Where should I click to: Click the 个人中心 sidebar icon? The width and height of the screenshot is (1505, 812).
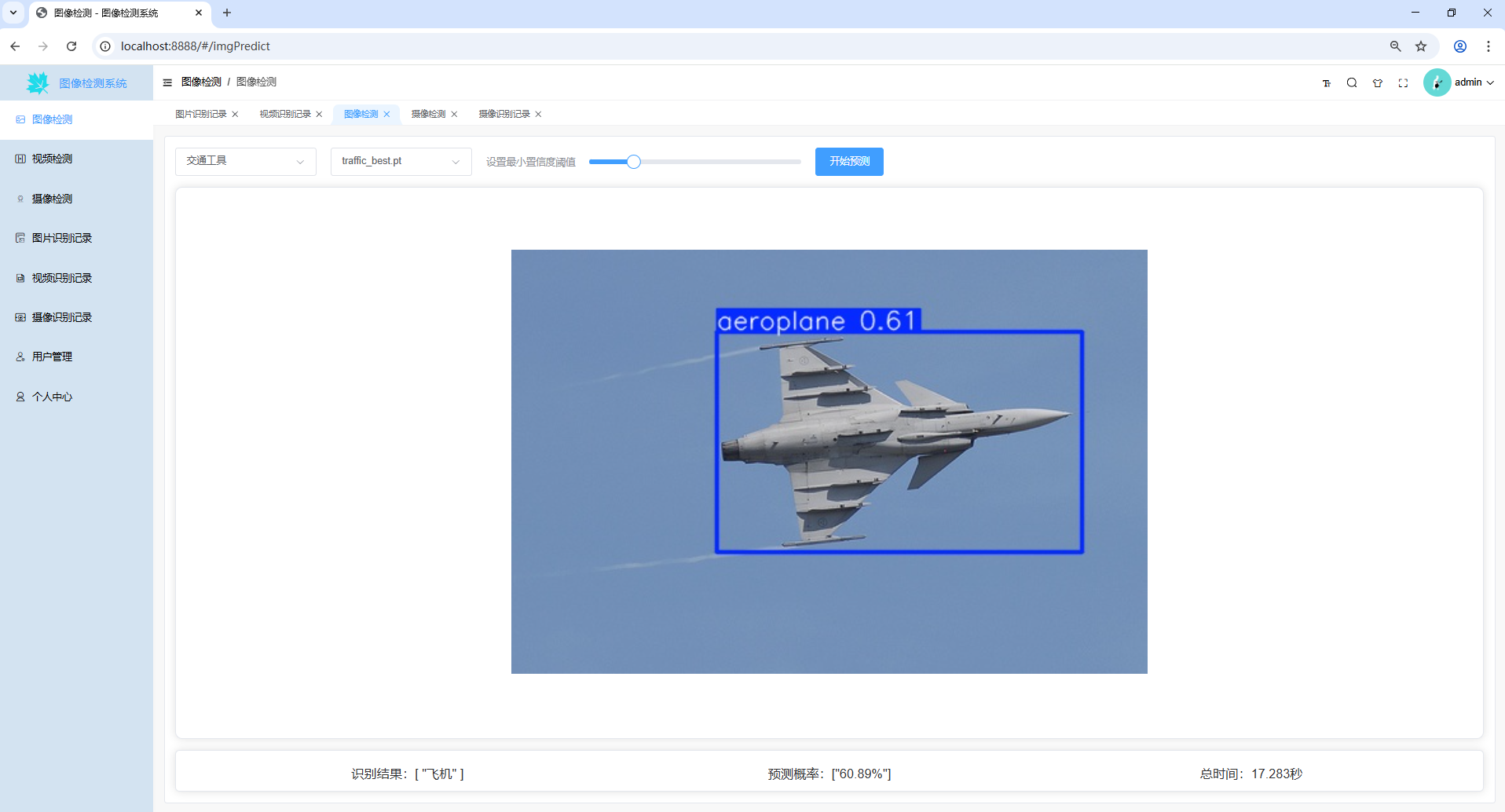click(x=20, y=397)
